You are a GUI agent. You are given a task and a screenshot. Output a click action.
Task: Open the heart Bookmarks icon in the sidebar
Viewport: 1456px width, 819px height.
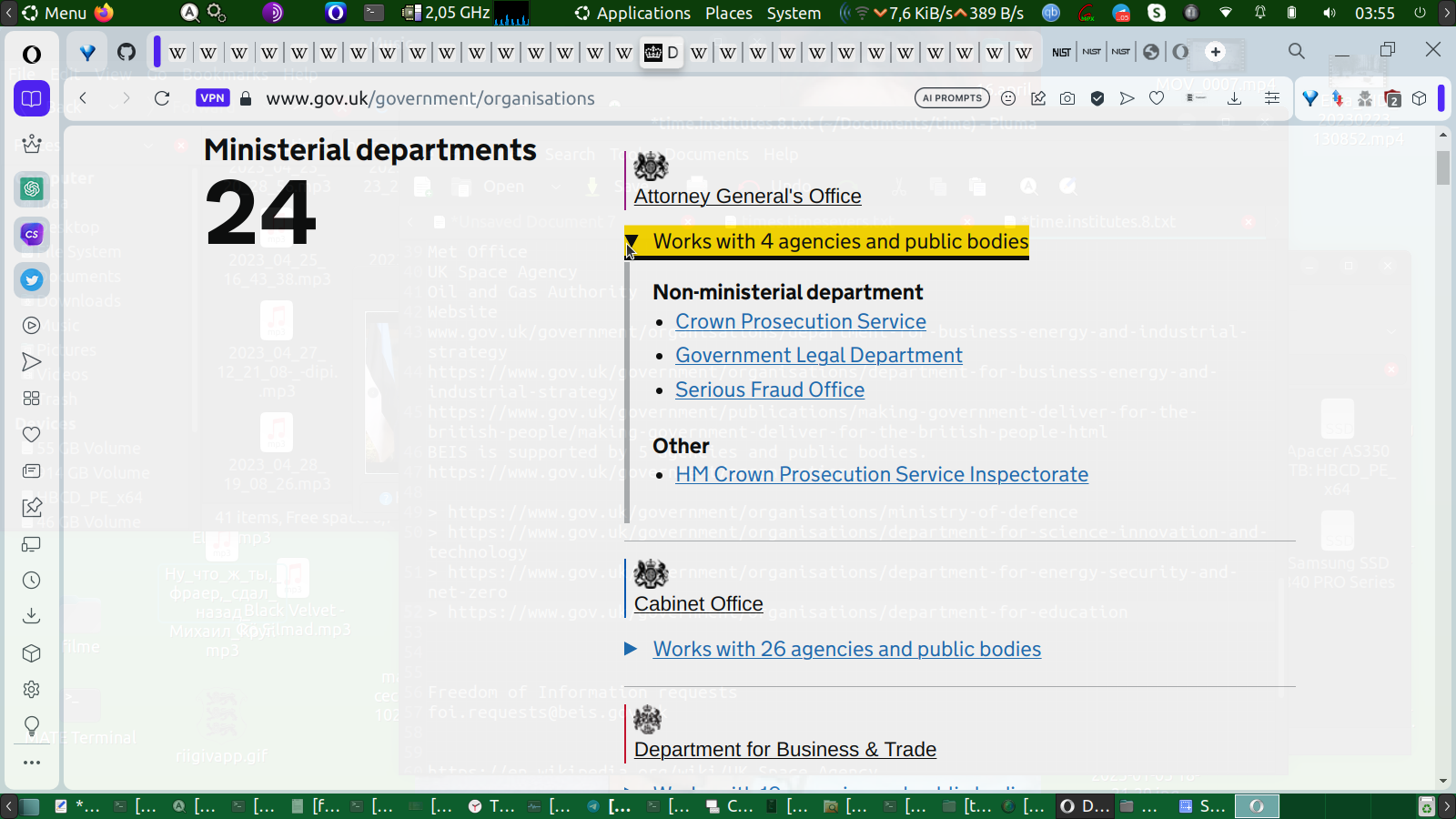(32, 434)
